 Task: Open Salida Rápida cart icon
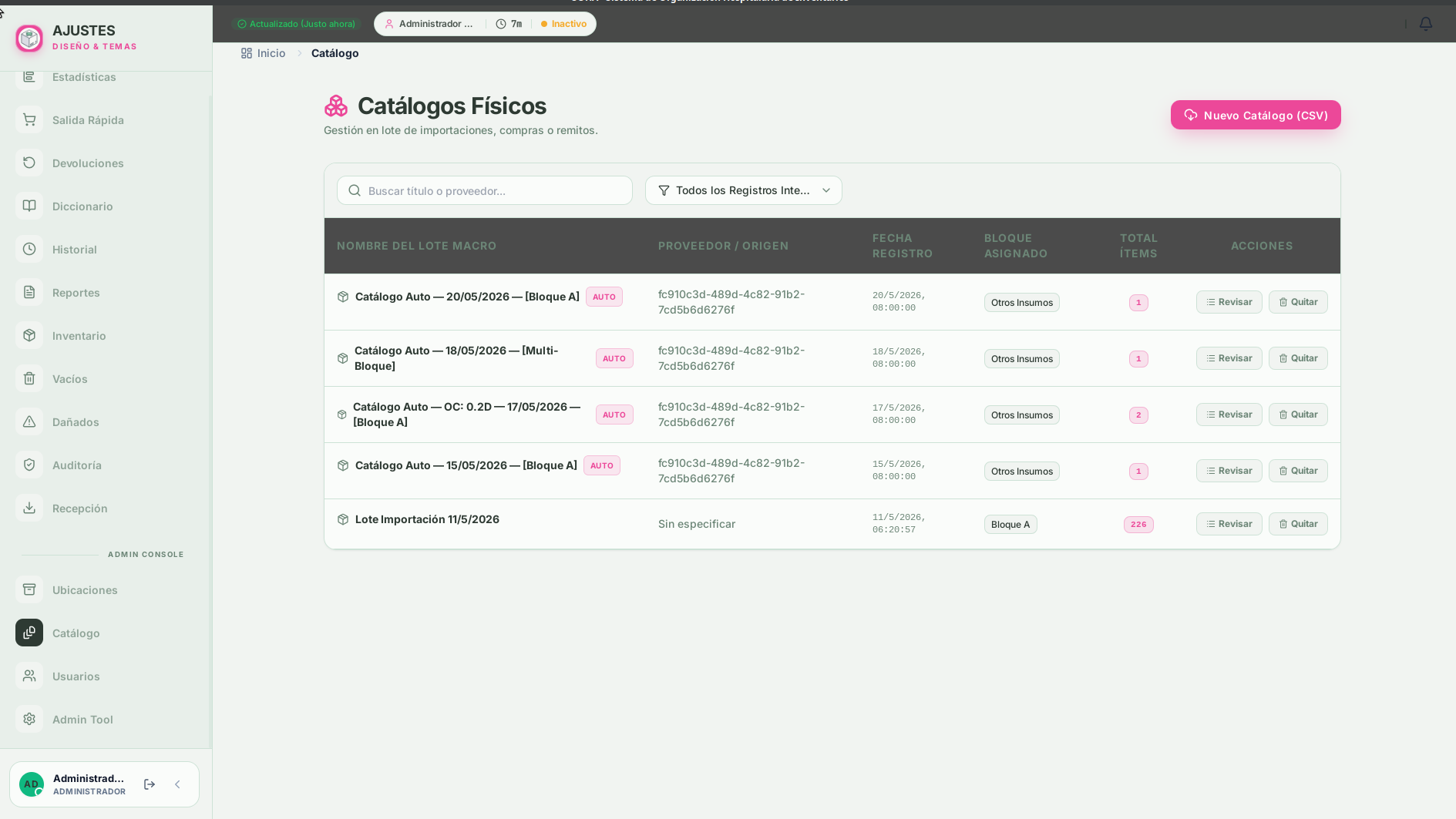tap(29, 119)
